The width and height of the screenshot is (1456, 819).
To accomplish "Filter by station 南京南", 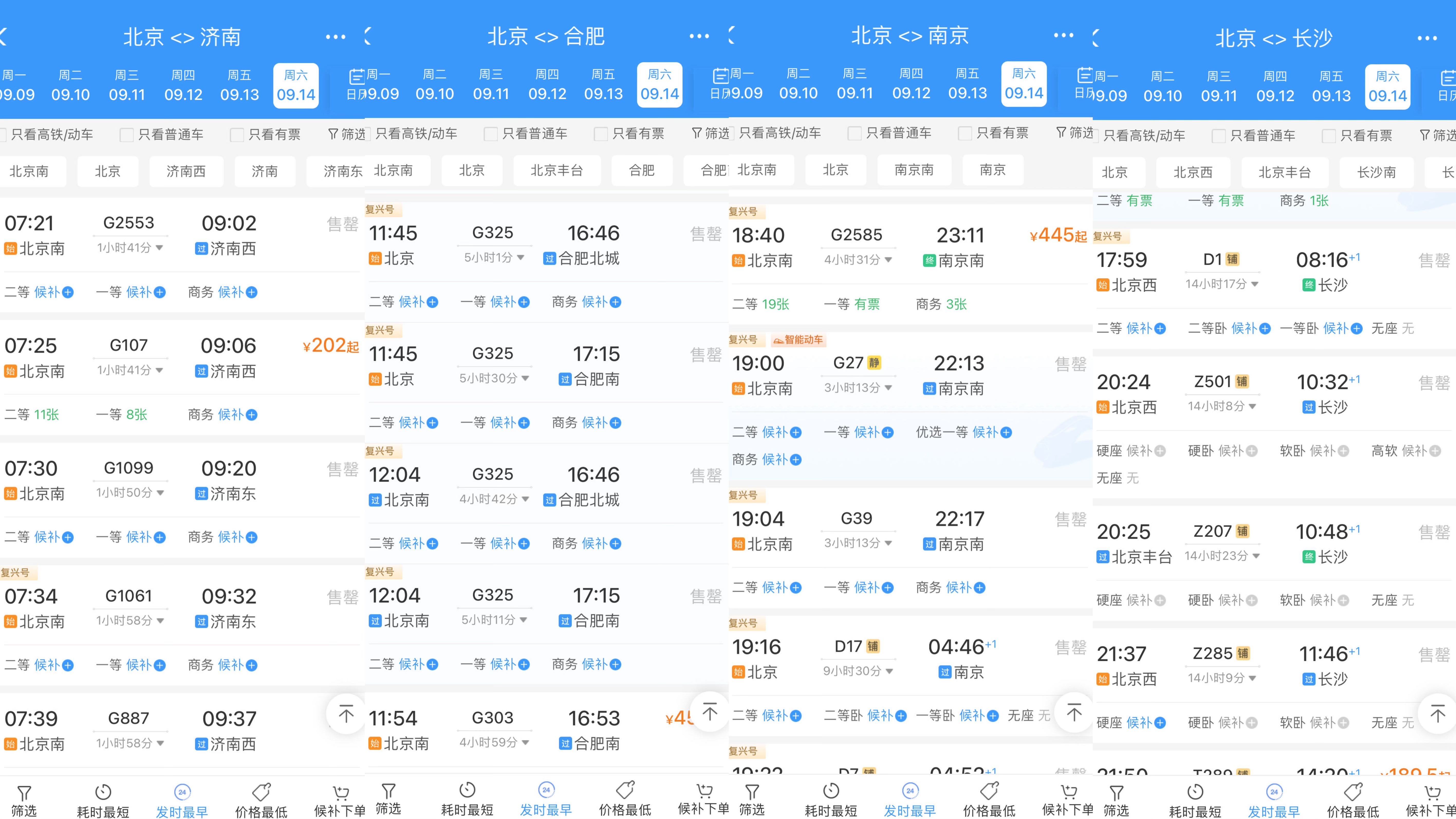I will pos(914,170).
